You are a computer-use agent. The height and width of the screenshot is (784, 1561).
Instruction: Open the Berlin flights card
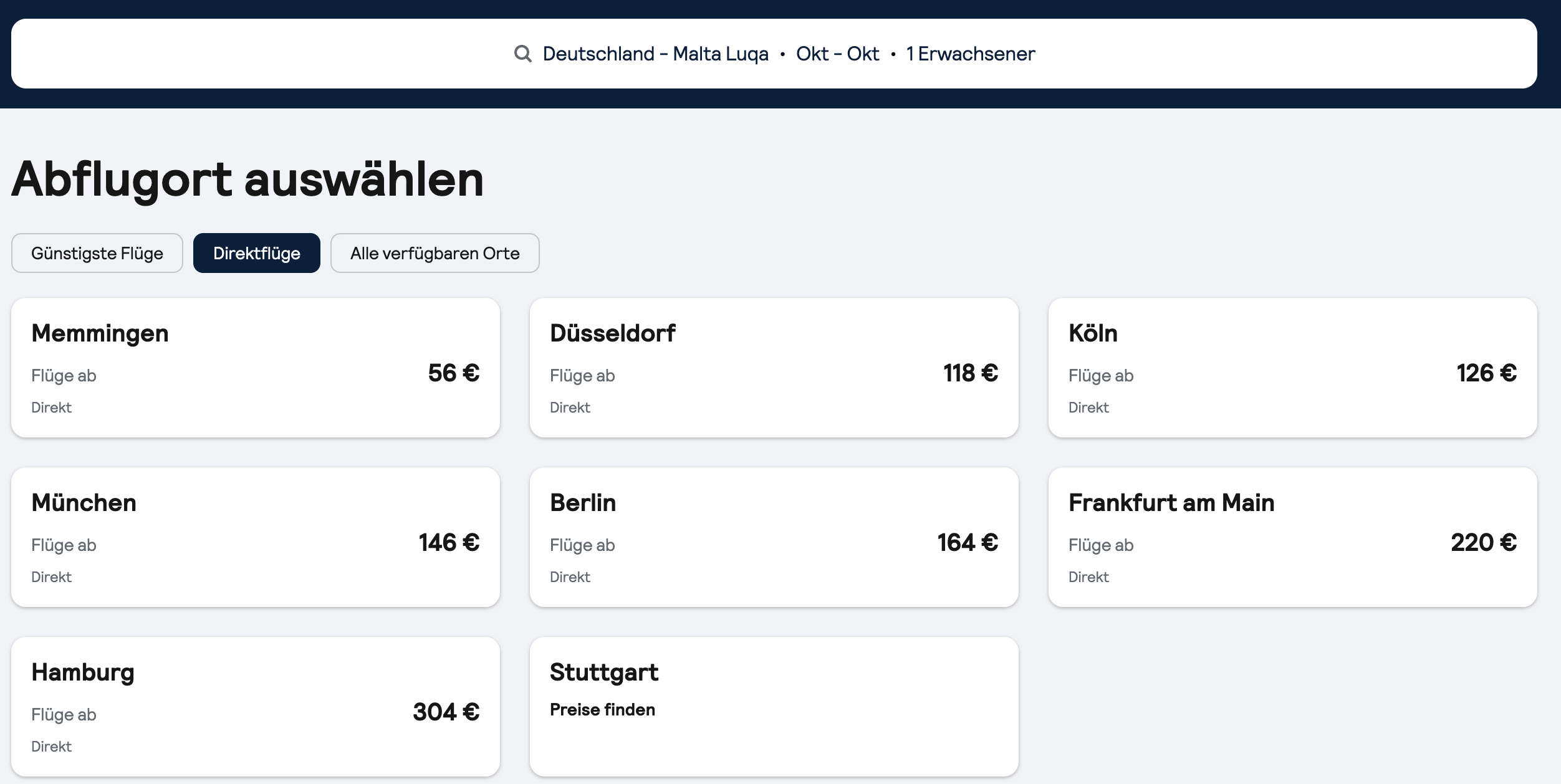[774, 537]
